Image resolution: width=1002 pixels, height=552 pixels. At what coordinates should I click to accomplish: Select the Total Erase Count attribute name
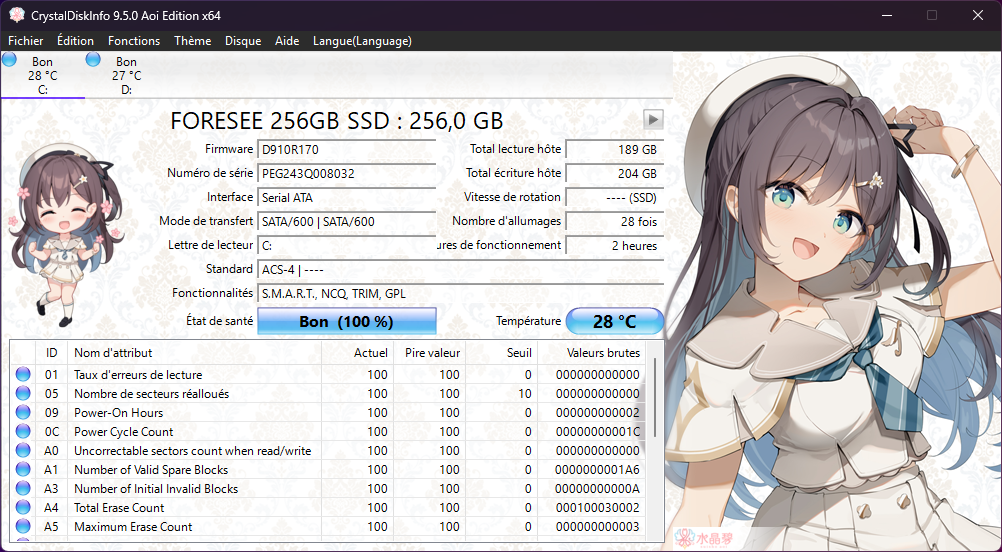(x=119, y=508)
